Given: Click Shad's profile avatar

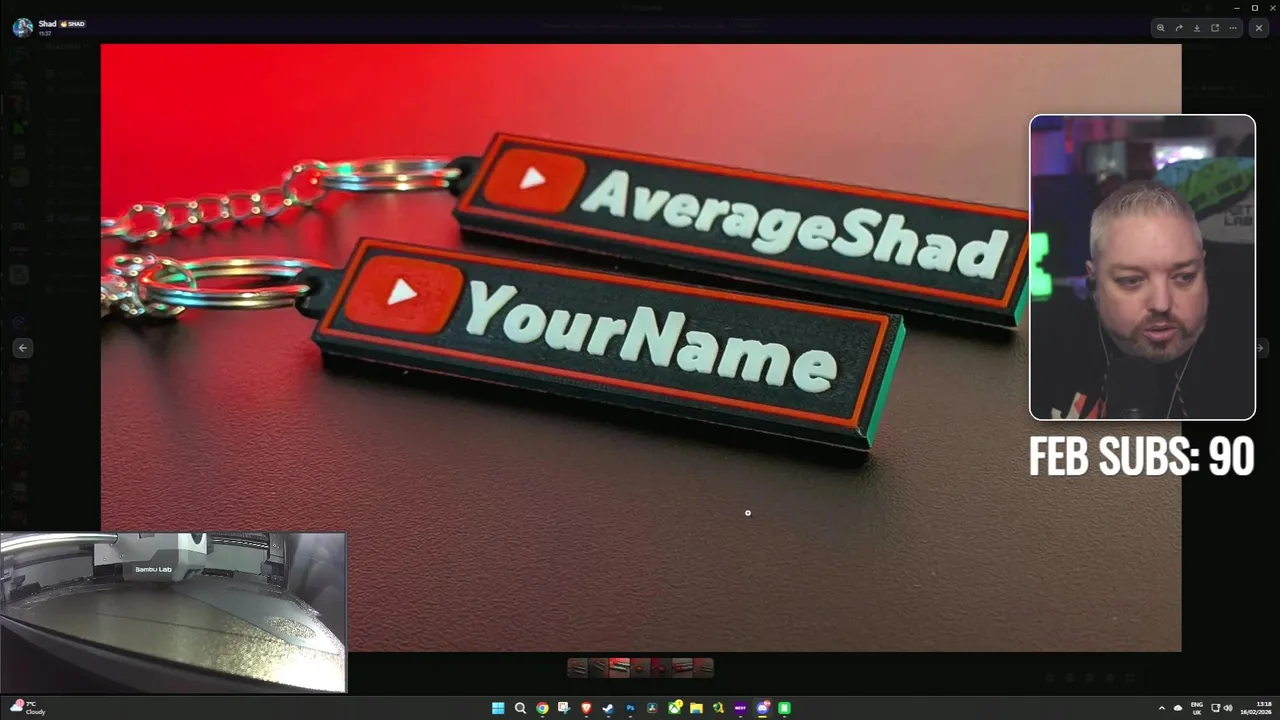Looking at the screenshot, I should 22,27.
